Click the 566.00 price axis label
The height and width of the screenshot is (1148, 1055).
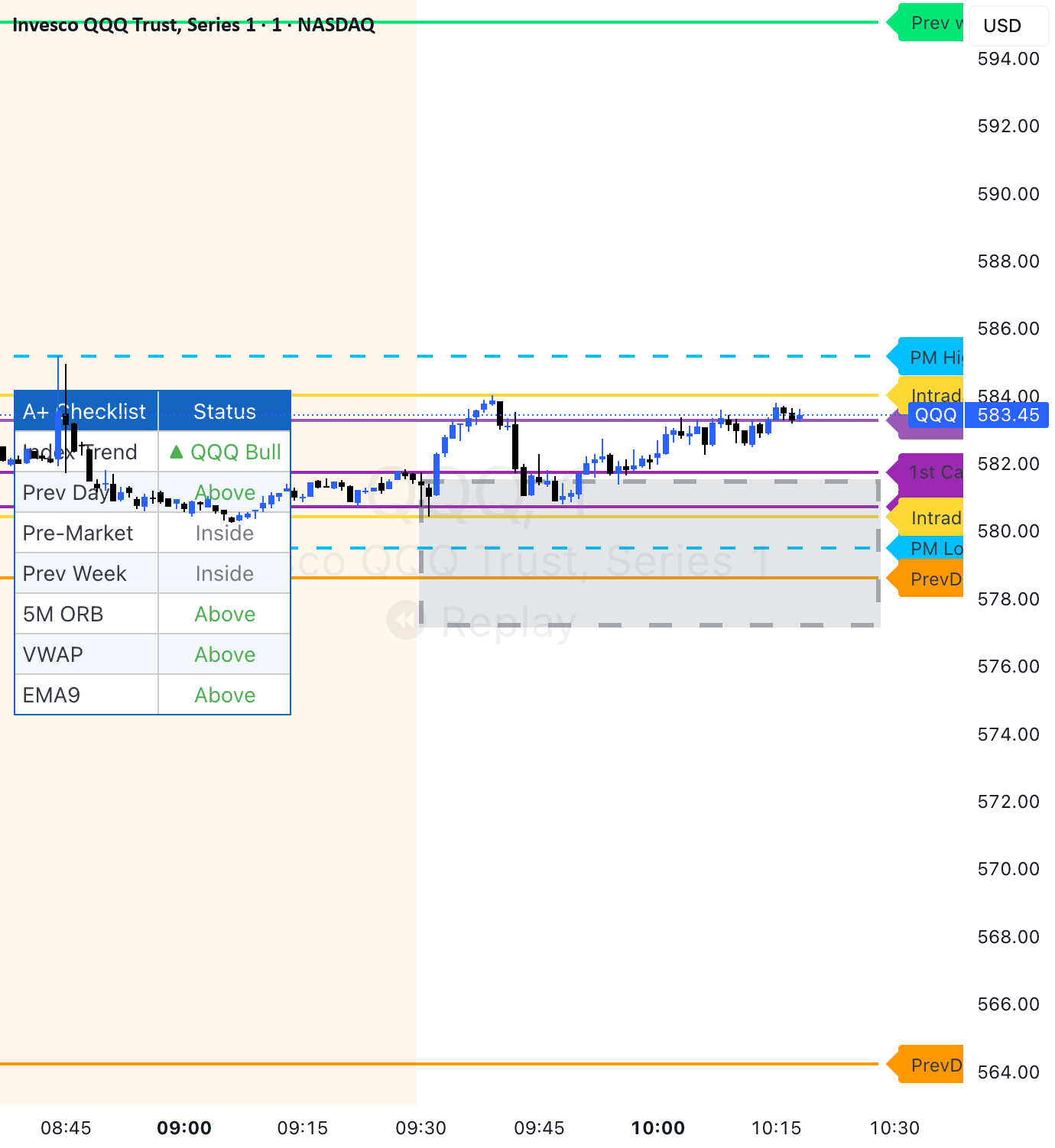pos(1008,1004)
